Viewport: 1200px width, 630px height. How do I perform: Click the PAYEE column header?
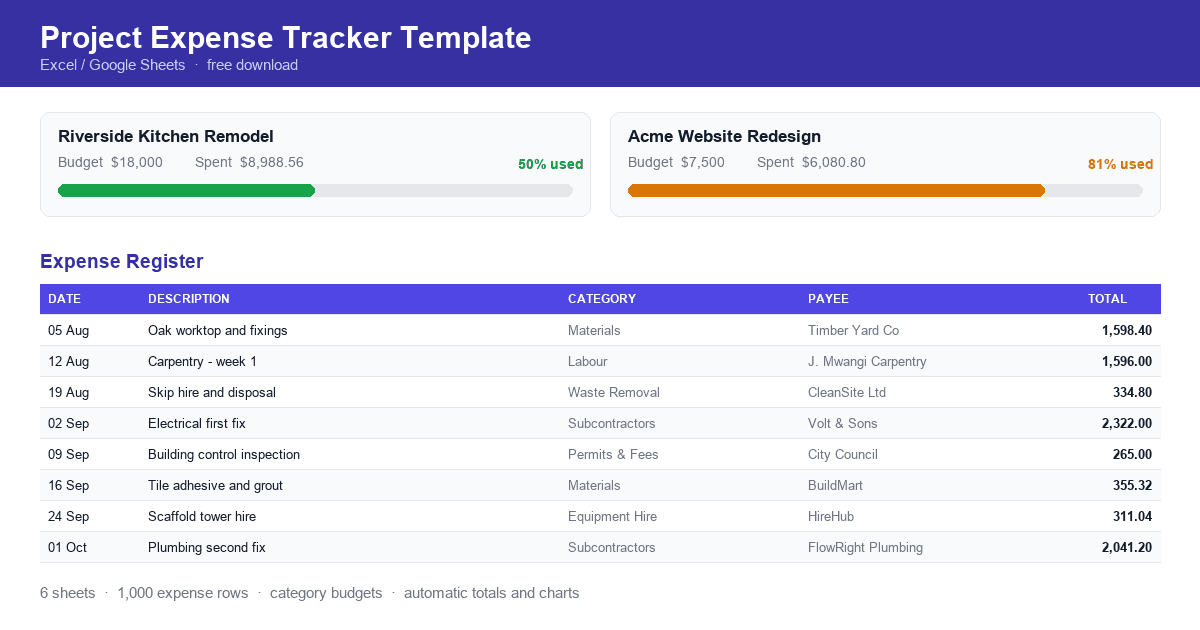828,299
